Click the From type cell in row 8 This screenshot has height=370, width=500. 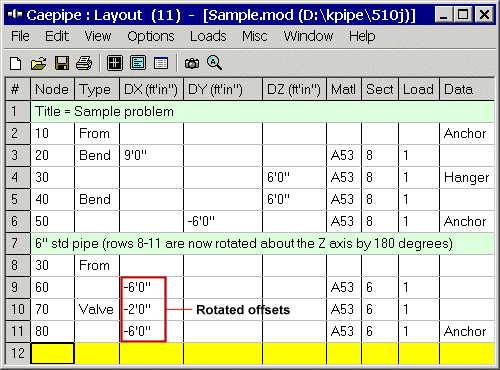point(97,265)
